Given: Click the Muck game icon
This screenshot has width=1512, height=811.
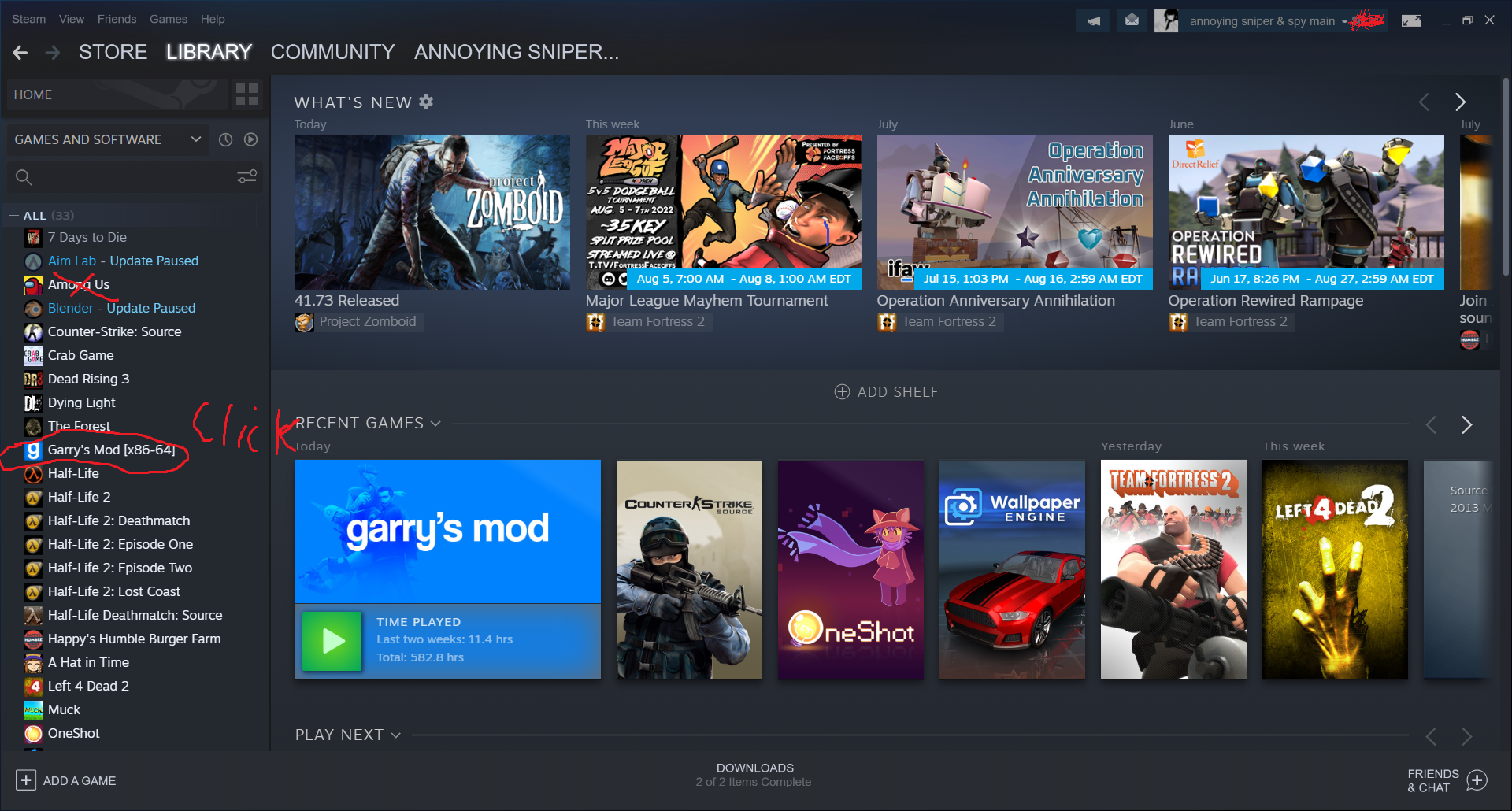Looking at the screenshot, I should tap(33, 710).
